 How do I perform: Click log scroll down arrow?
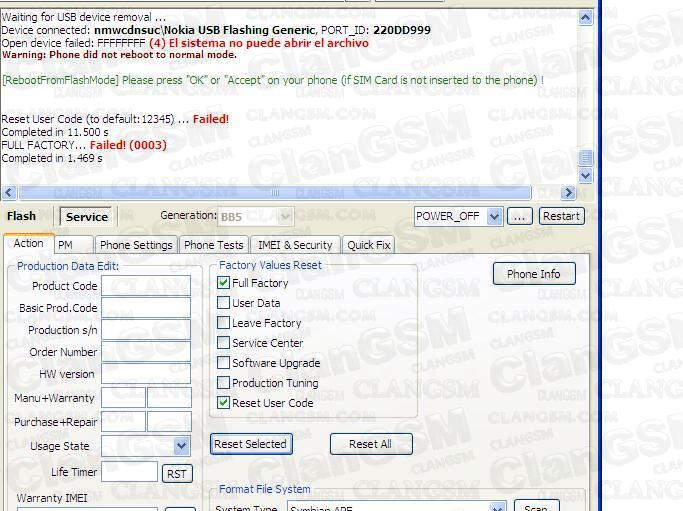[x=585, y=175]
